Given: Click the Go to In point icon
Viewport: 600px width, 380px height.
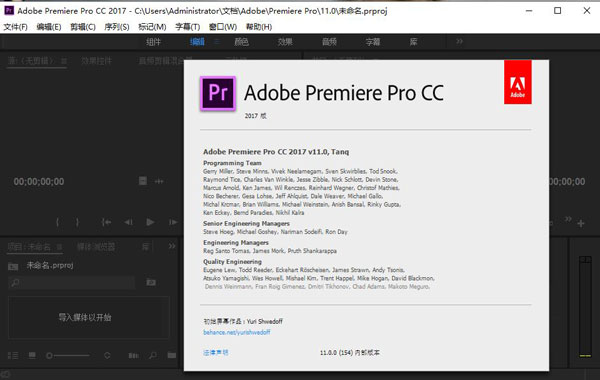Looking at the screenshot, I should 106,222.
